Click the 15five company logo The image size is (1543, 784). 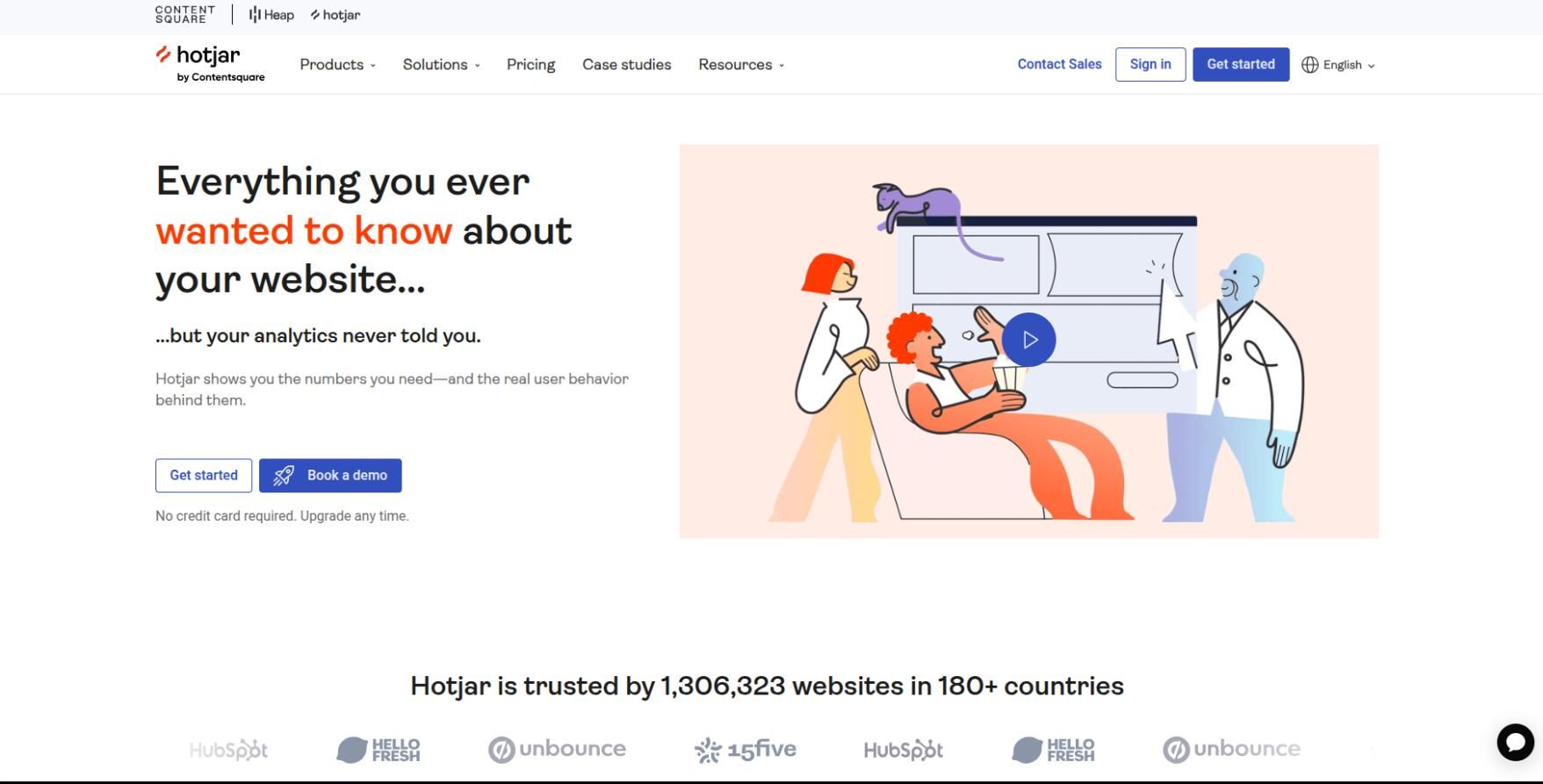point(745,749)
